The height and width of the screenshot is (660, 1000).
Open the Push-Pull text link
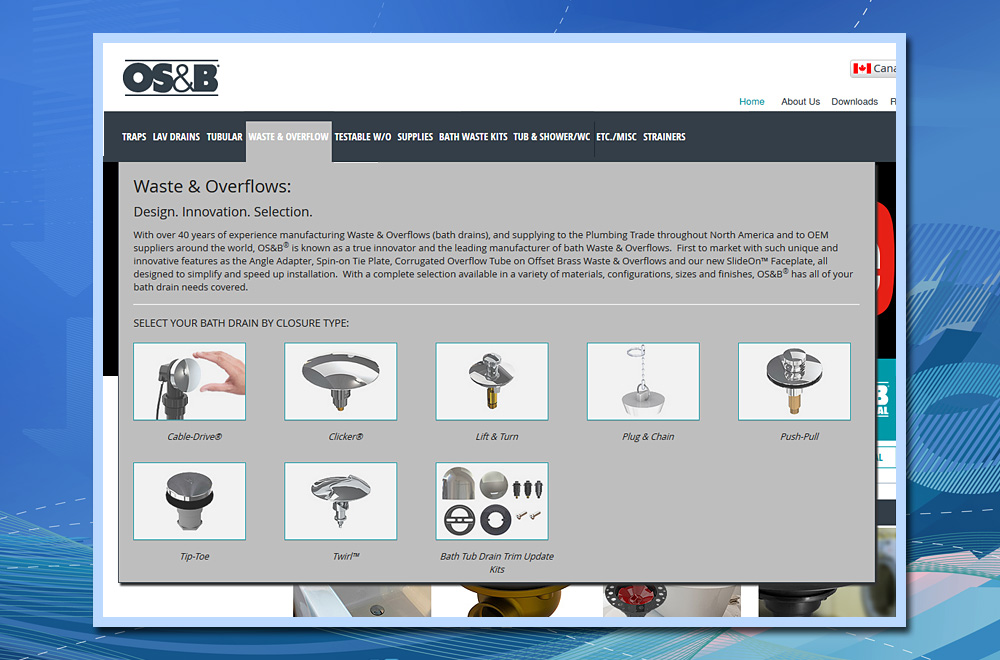click(799, 437)
